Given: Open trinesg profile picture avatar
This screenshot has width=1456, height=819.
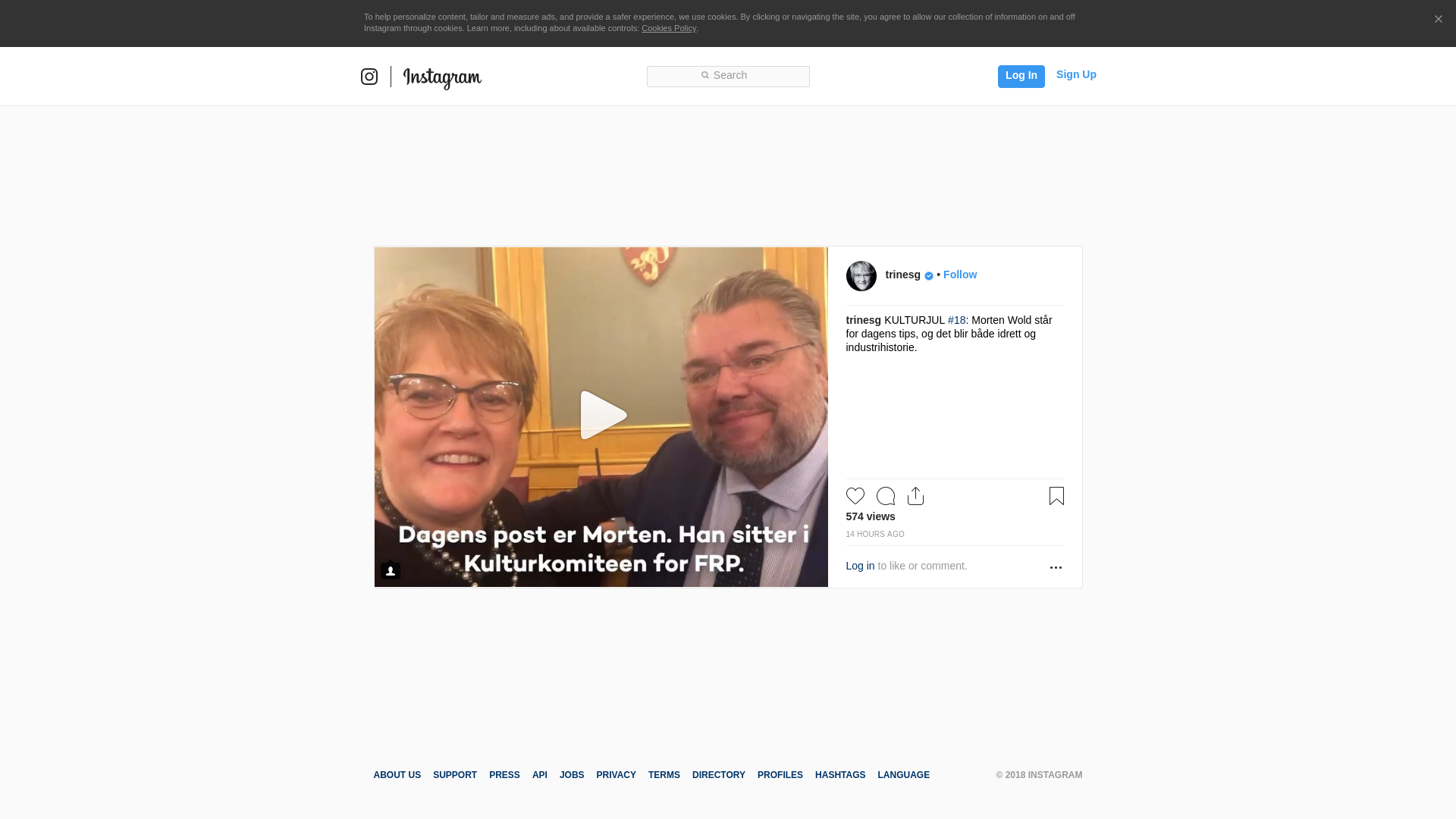Looking at the screenshot, I should point(861,276).
